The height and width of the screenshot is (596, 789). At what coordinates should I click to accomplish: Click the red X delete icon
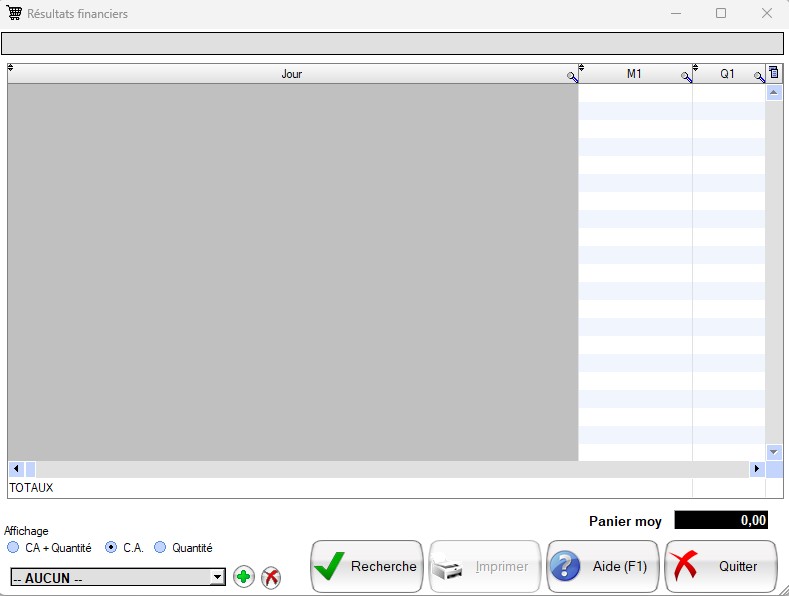pyautogui.click(x=271, y=577)
